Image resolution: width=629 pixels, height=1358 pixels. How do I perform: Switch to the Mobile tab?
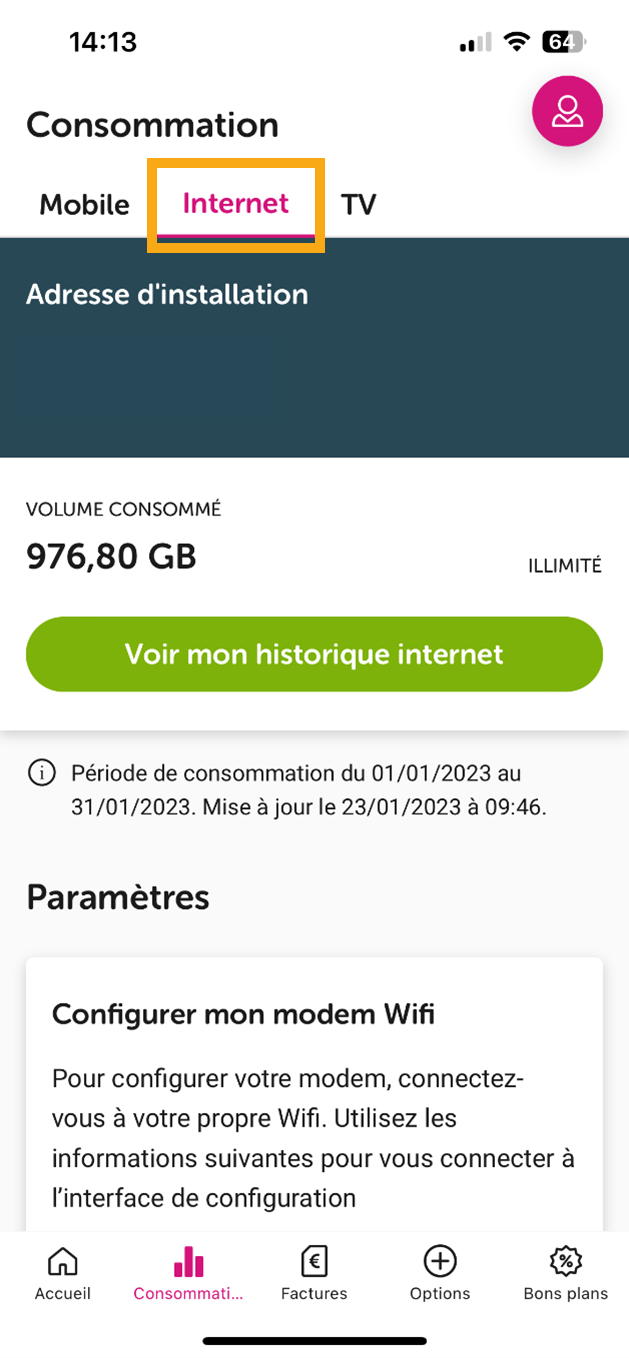[x=84, y=204]
